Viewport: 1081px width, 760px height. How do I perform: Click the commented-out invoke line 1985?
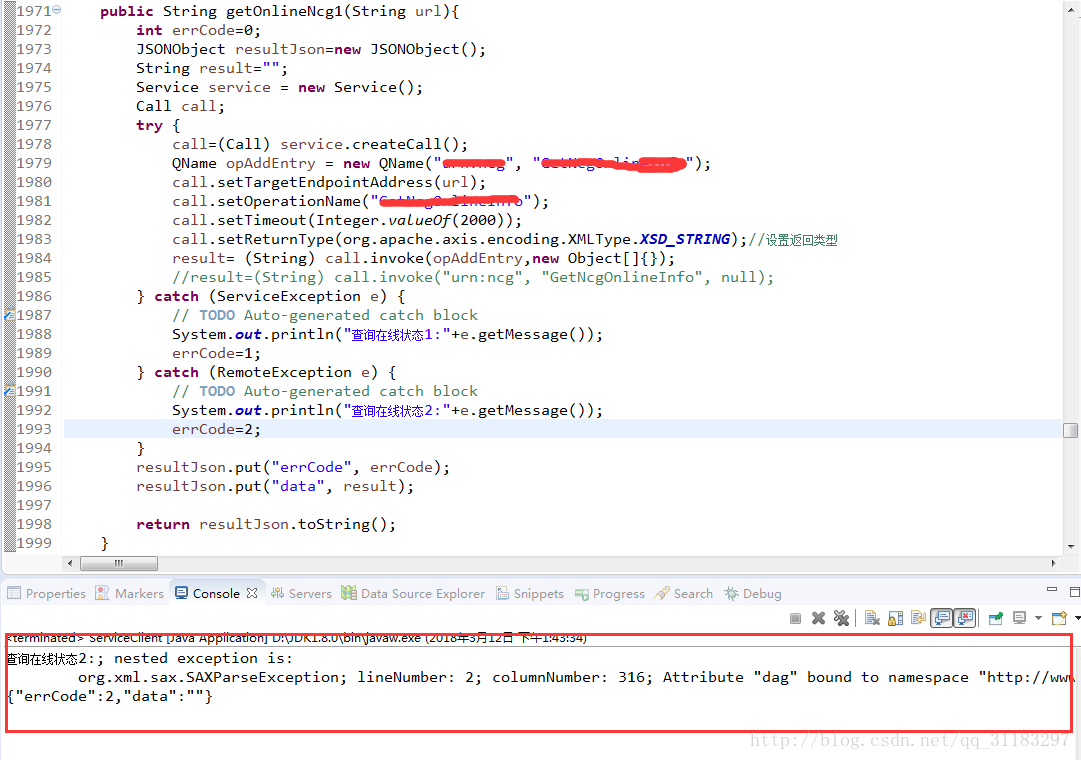tap(473, 277)
